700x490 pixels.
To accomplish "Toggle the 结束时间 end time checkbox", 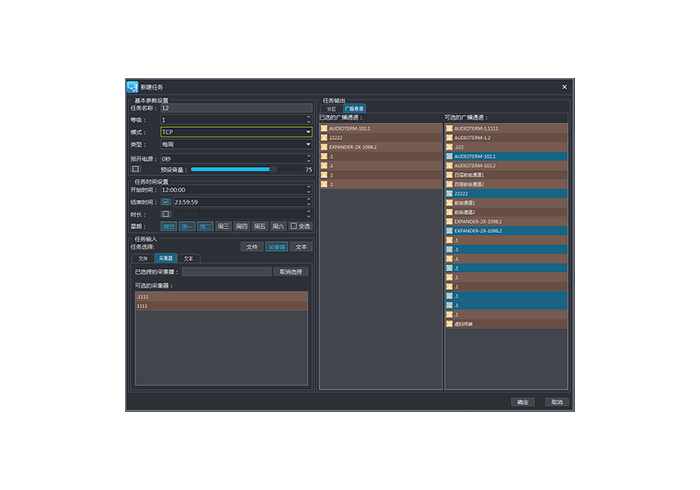I will (x=166, y=202).
